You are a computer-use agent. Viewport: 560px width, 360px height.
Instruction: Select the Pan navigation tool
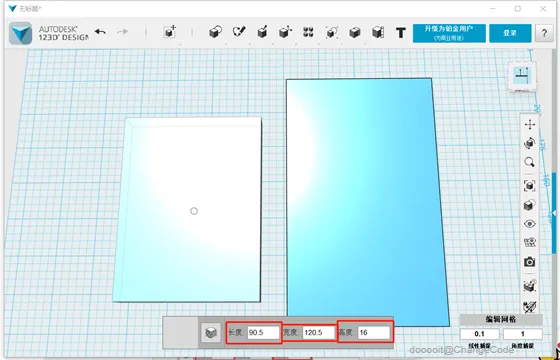pyautogui.click(x=530, y=124)
